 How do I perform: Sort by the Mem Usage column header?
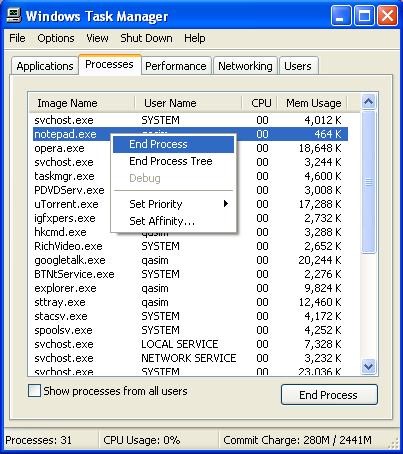313,103
